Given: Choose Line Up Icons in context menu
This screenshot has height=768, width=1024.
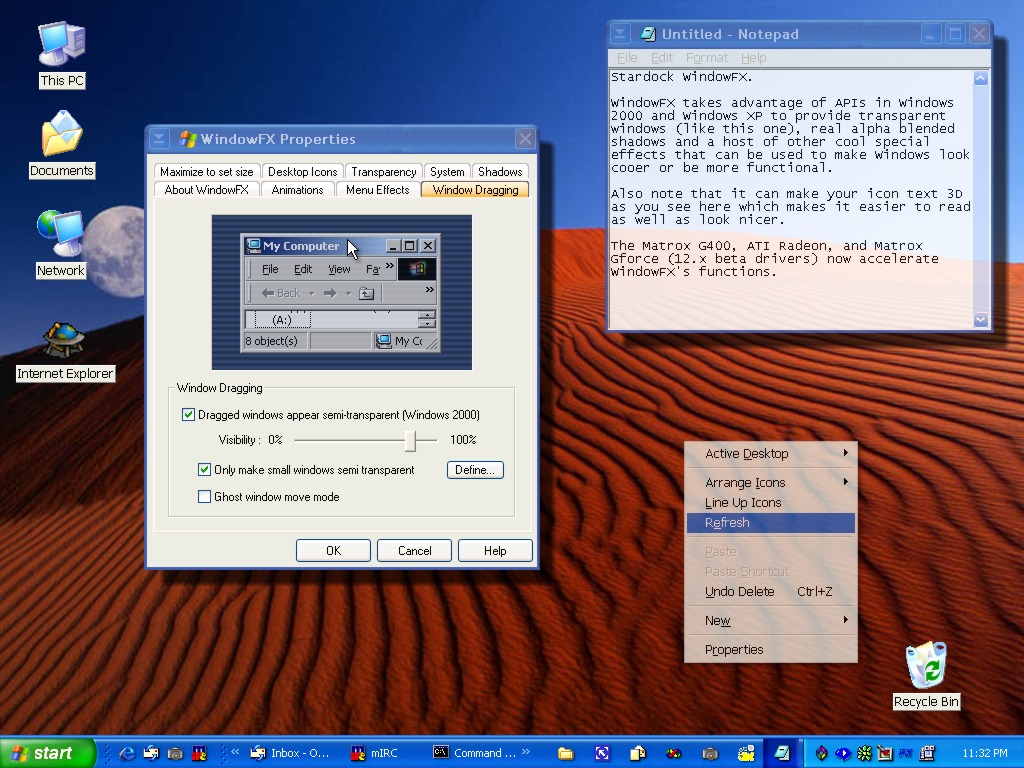Looking at the screenshot, I should point(771,502).
